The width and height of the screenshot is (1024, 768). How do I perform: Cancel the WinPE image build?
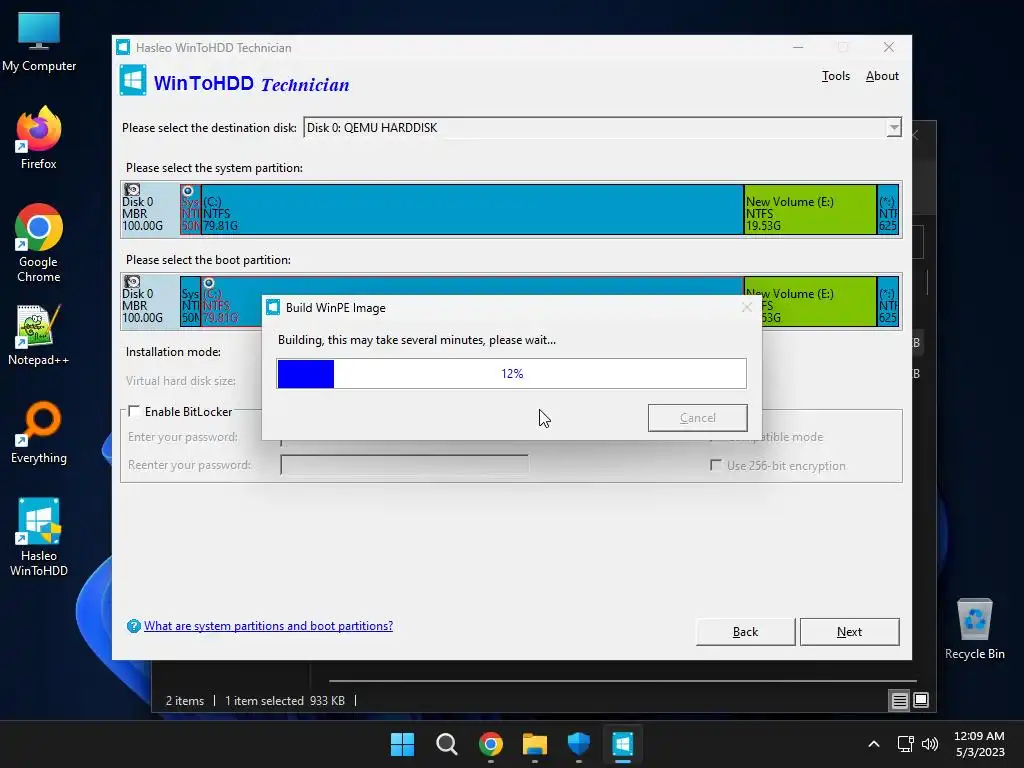[697, 418]
